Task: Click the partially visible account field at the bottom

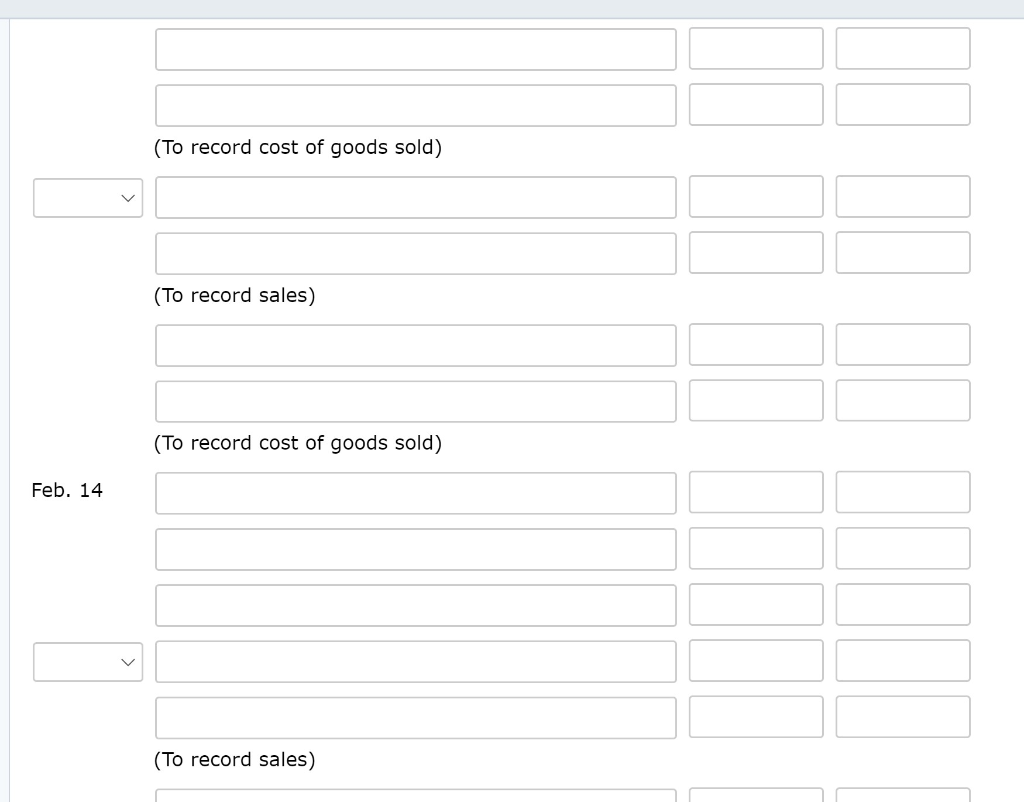Action: 416,796
